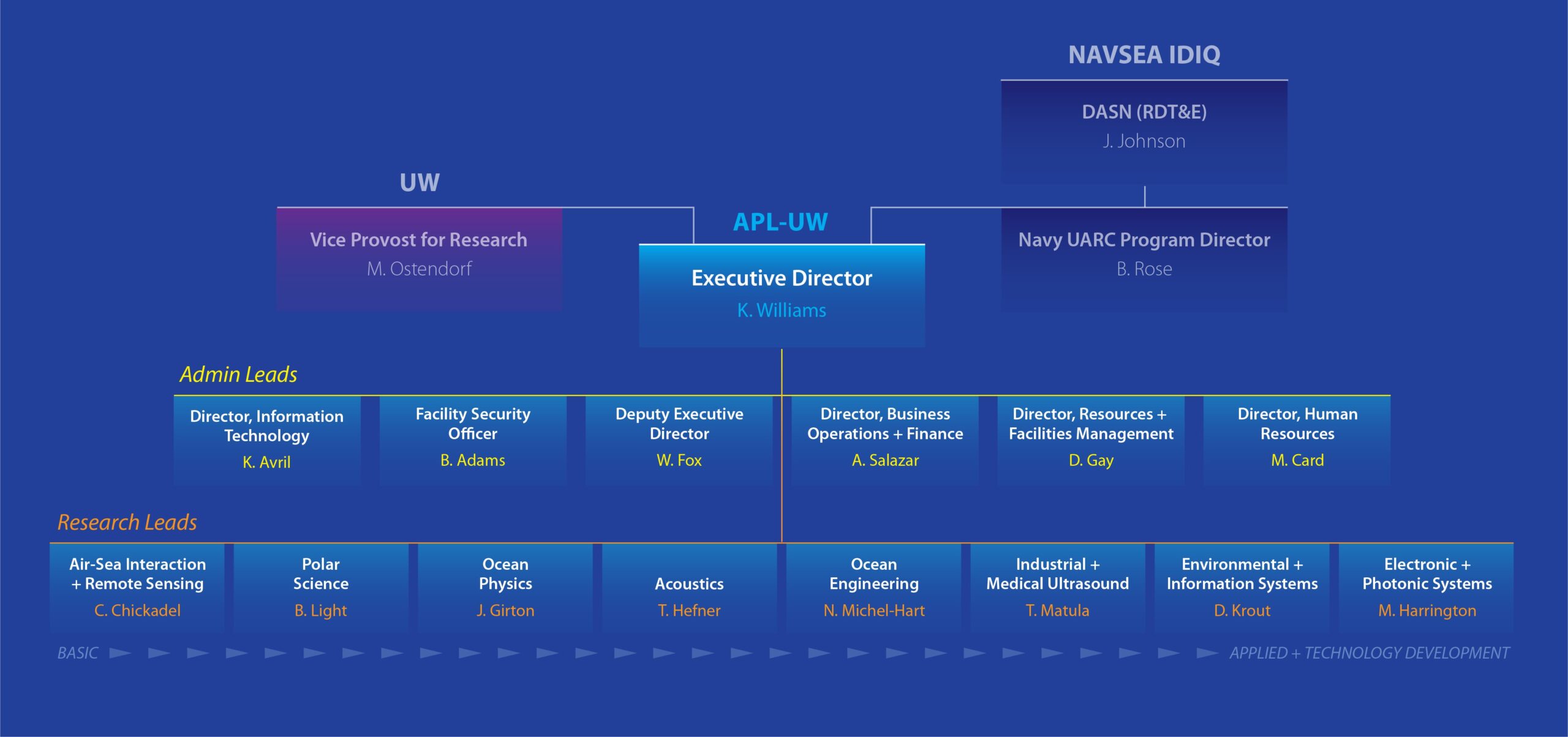Click the Research Leads label
Screen dimensions: 1568x737
[x=127, y=522]
